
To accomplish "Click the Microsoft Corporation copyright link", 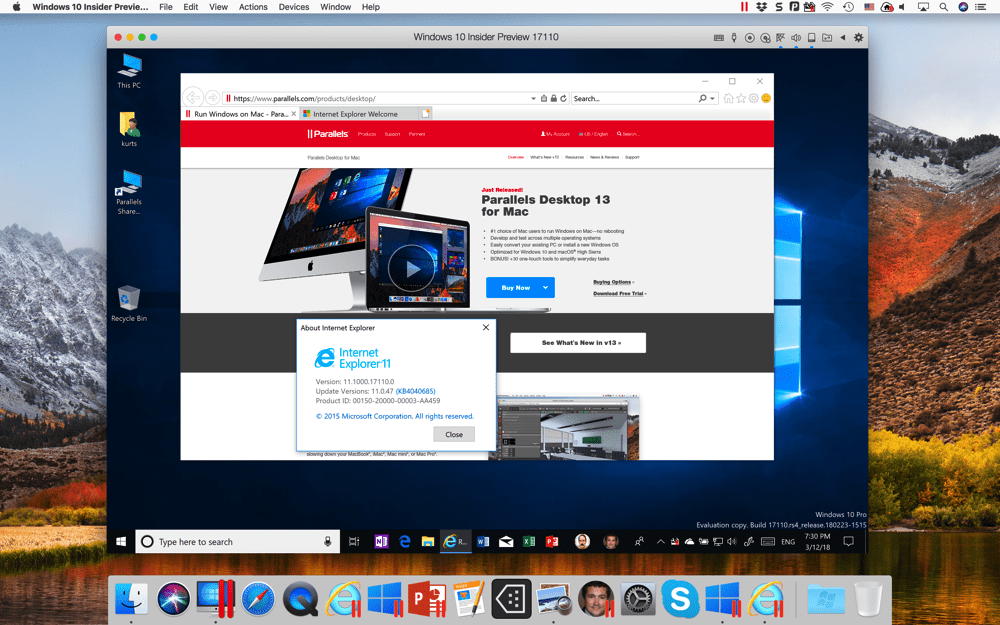I will pyautogui.click(x=395, y=416).
